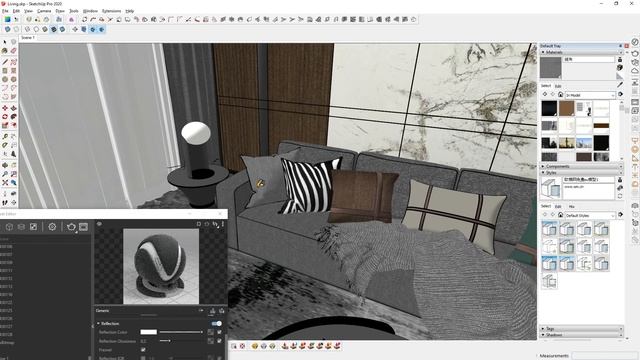This screenshot has height=360, width=640.
Task: Select the Rotate tool
Action: click(x=5, y=117)
